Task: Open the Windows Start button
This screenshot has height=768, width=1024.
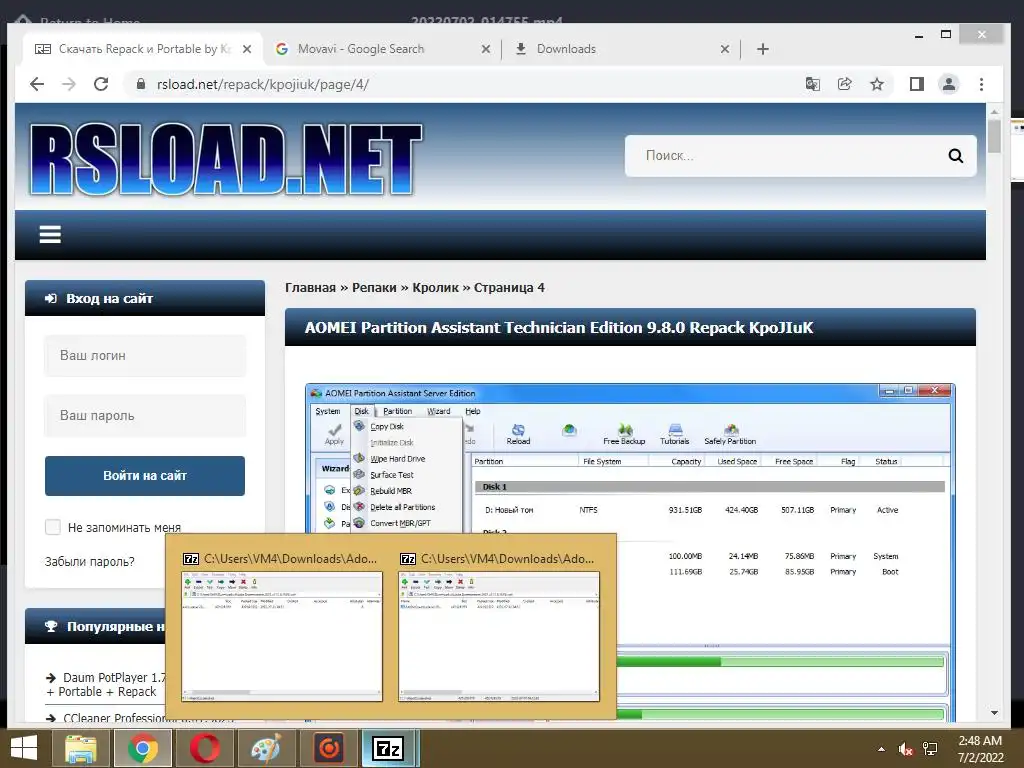Action: 24,748
